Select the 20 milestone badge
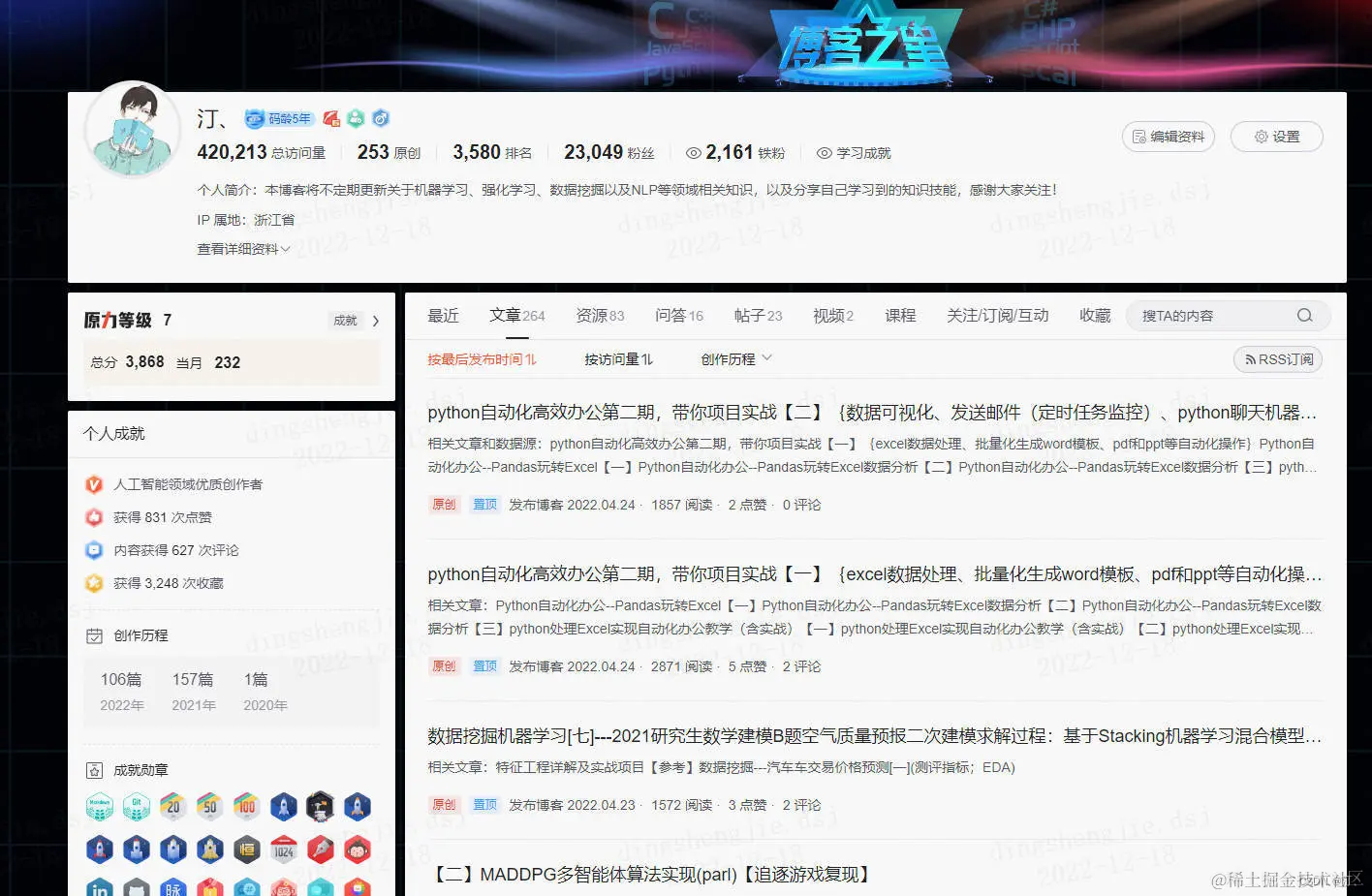This screenshot has width=1372, height=896. click(173, 806)
